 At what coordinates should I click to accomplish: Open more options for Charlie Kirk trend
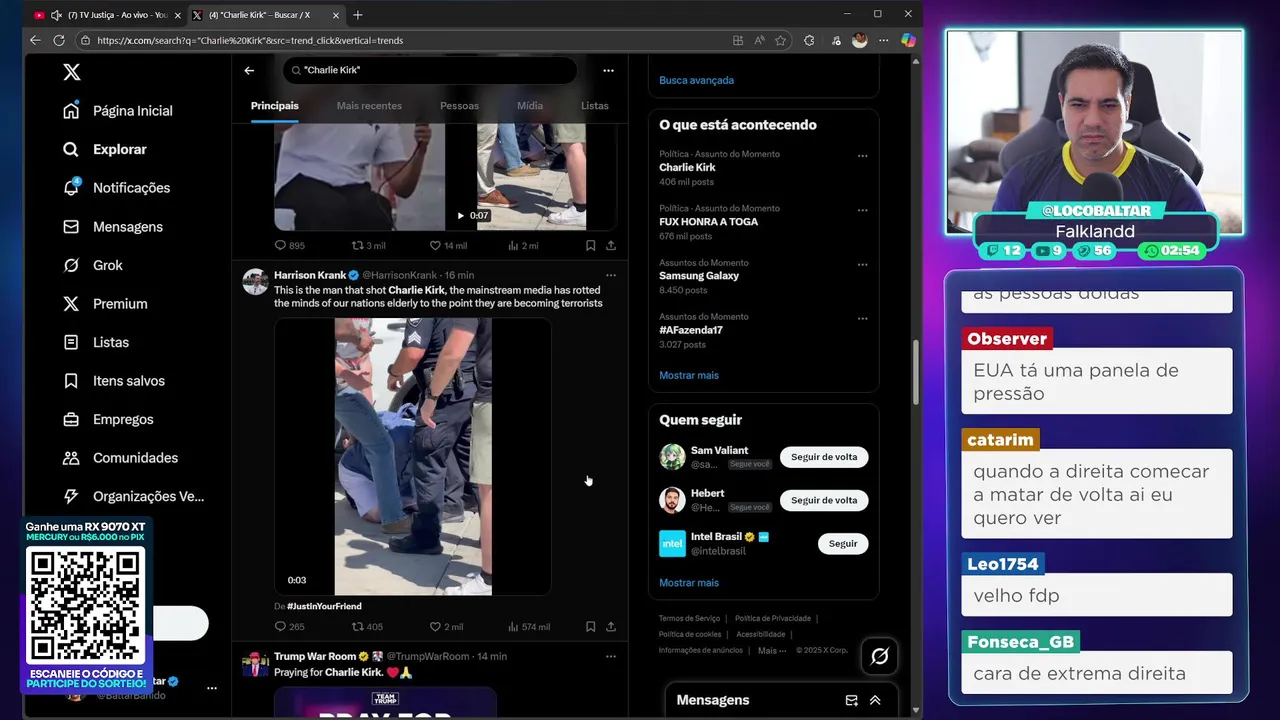point(862,156)
